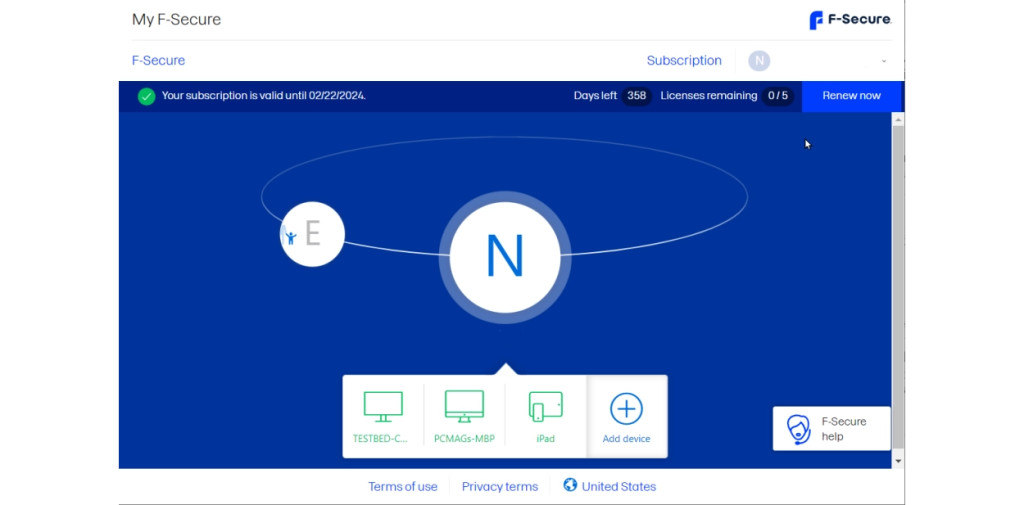
Task: Expand the account dropdown arrow in header
Action: [x=884, y=62]
